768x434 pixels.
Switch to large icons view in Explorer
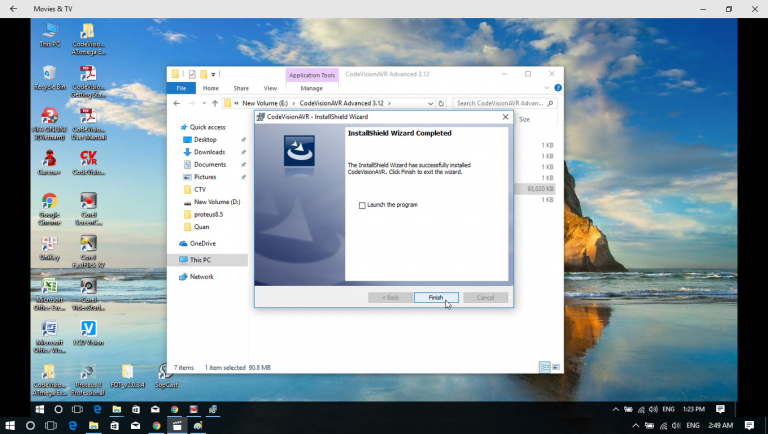click(555, 368)
